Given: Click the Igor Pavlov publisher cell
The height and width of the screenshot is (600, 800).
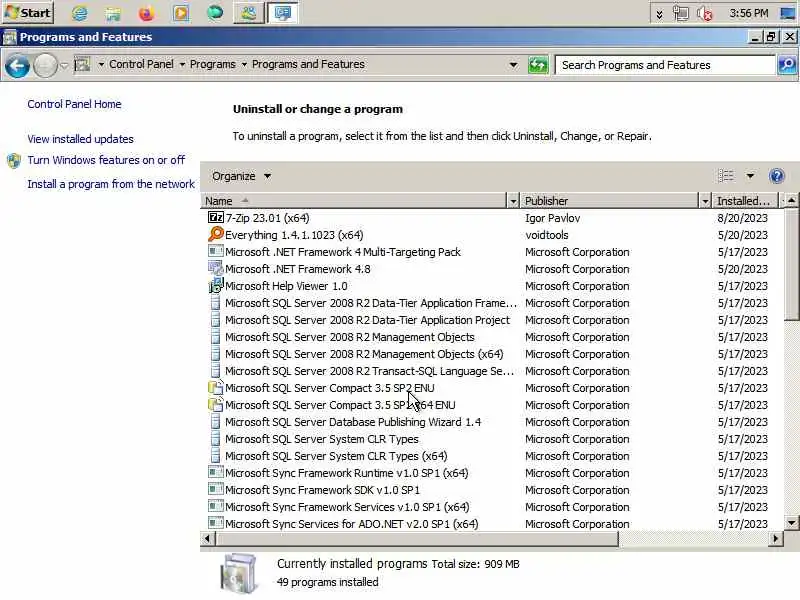Looking at the screenshot, I should coord(553,218).
